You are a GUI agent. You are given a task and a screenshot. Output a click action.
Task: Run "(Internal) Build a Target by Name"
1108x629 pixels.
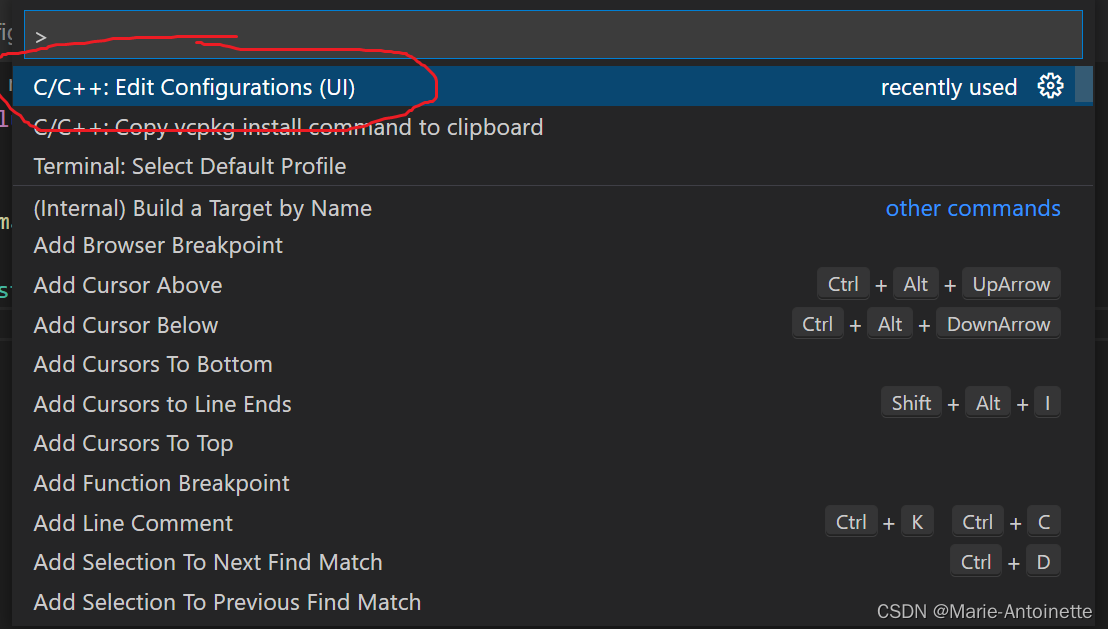click(x=202, y=208)
